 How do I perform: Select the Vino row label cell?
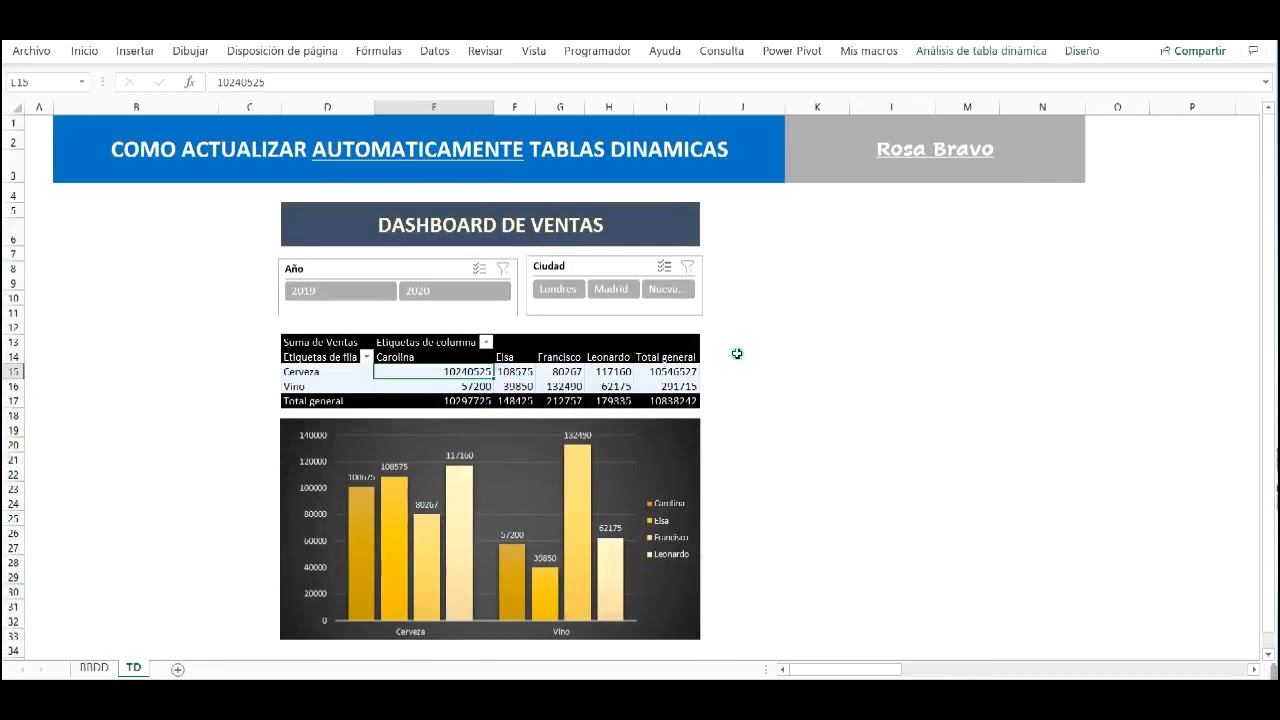click(x=327, y=386)
